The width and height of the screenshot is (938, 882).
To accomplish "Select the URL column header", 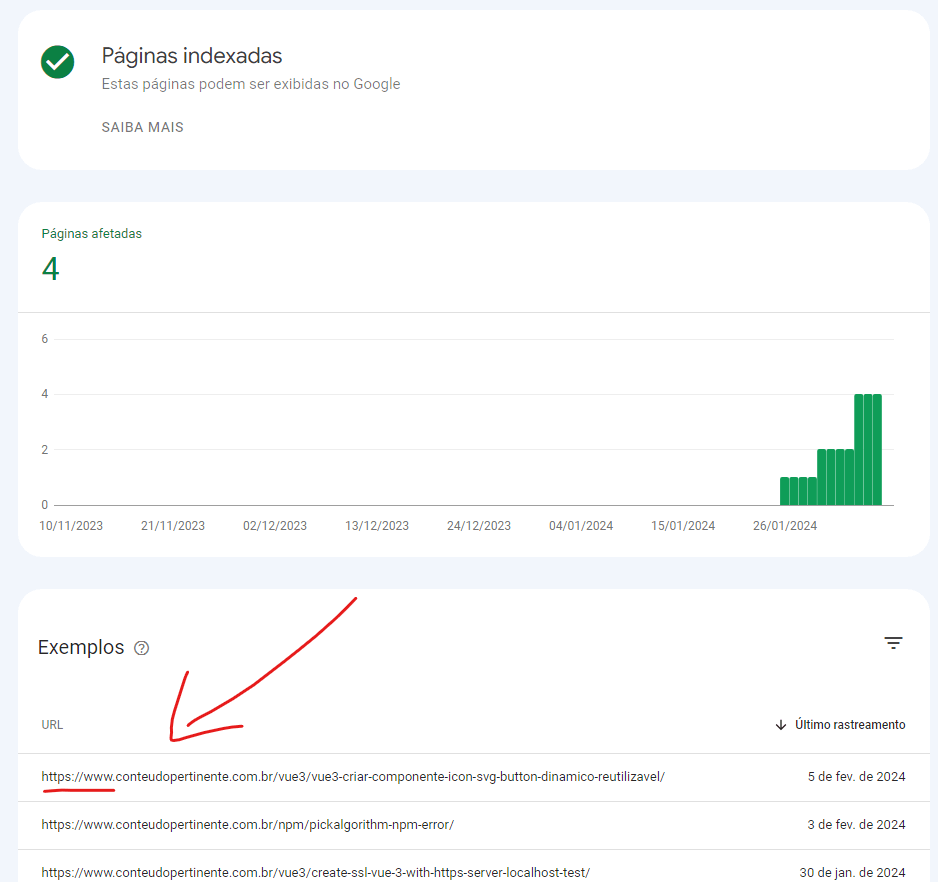I will coord(52,724).
